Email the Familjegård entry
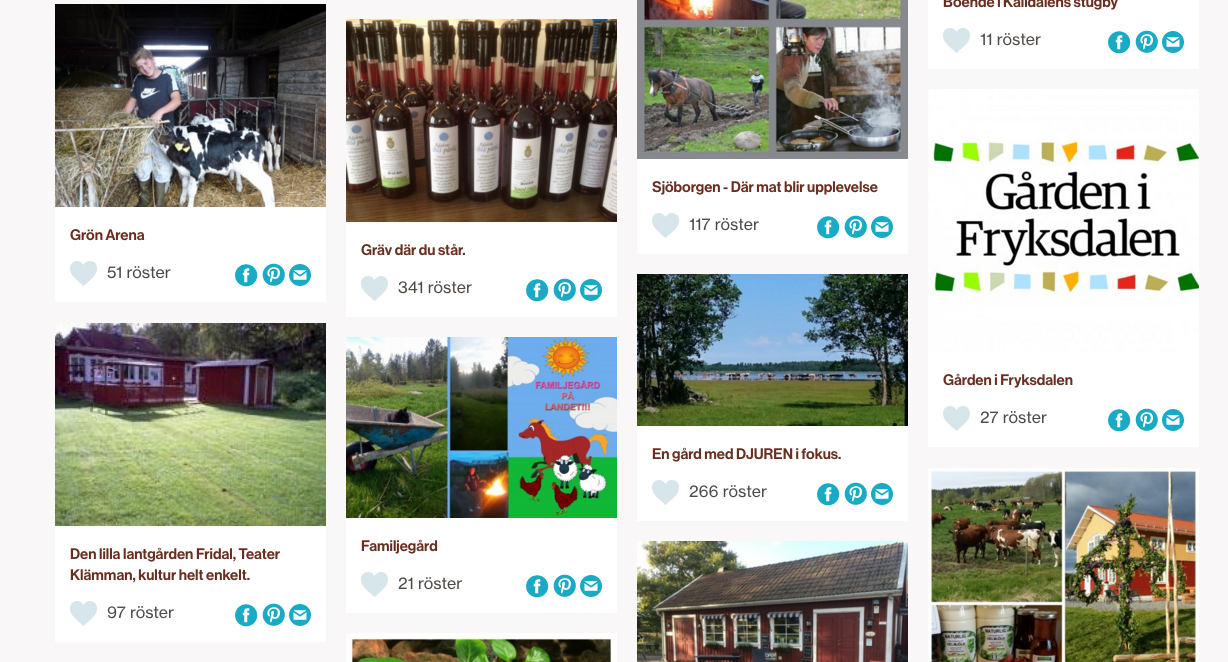Screen dimensions: 1228x662 point(591,586)
